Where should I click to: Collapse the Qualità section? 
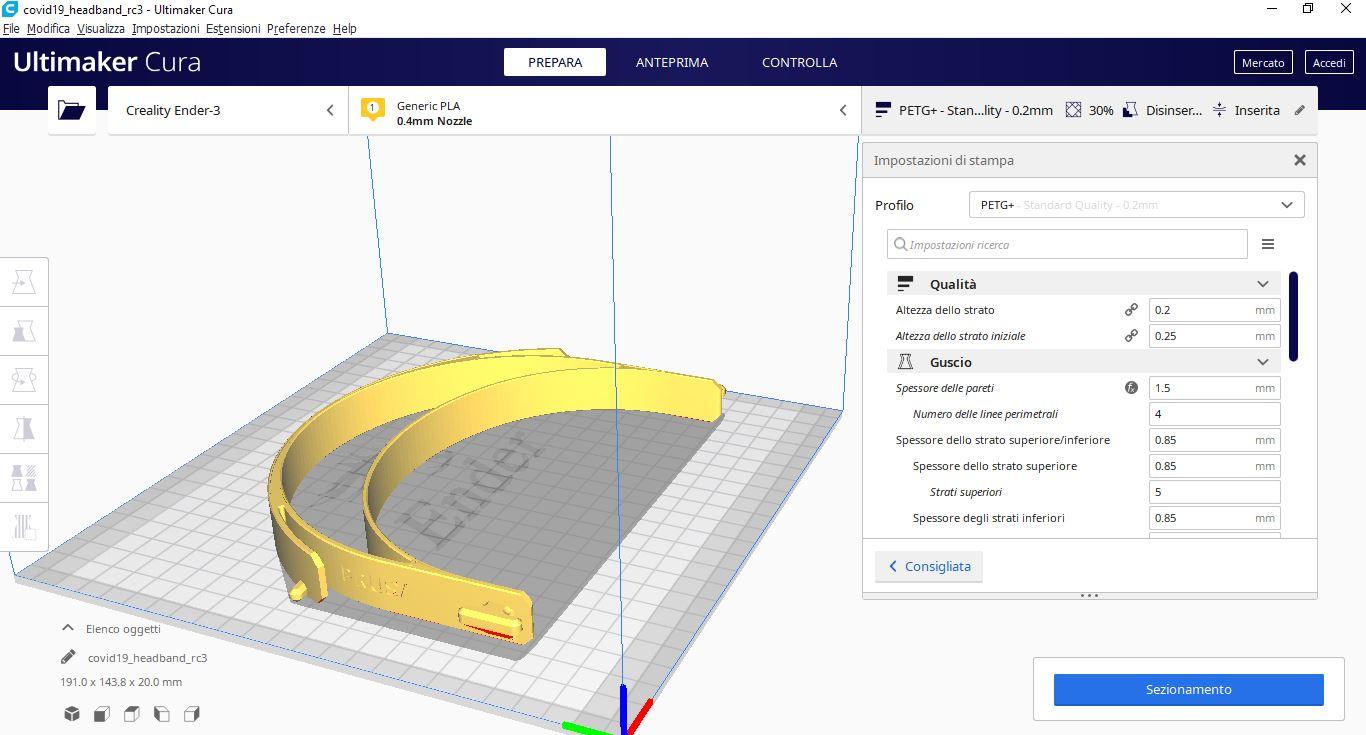click(x=1262, y=284)
